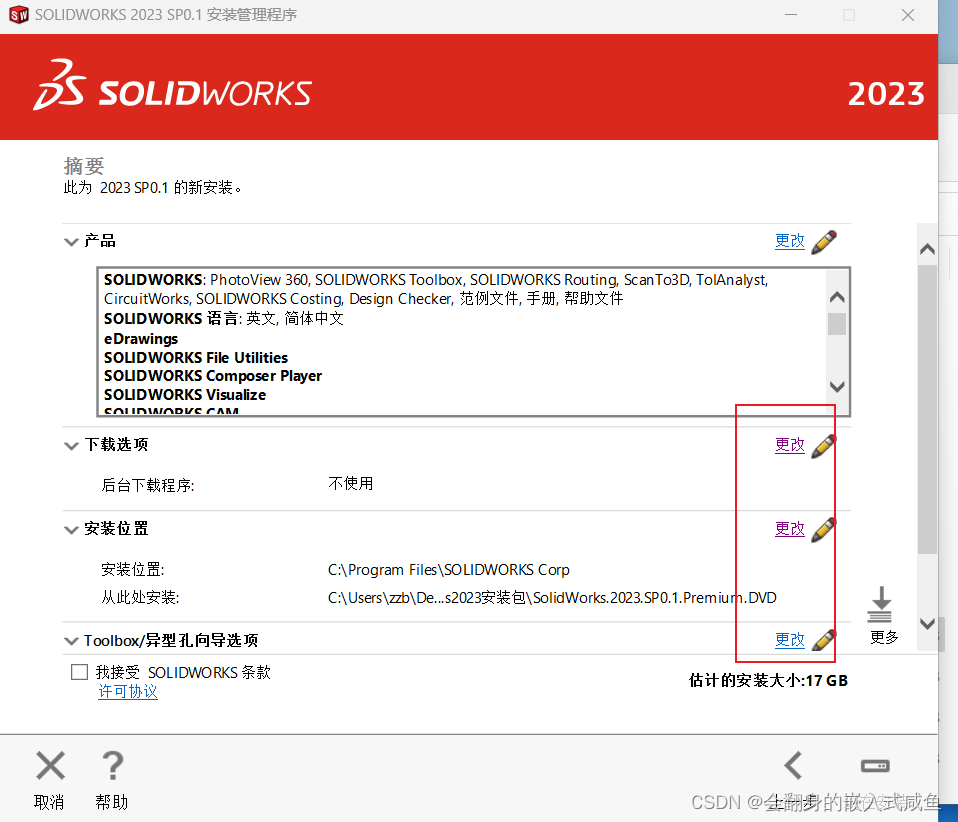
Task: Click the main page scroll-down arrow
Action: click(x=927, y=623)
